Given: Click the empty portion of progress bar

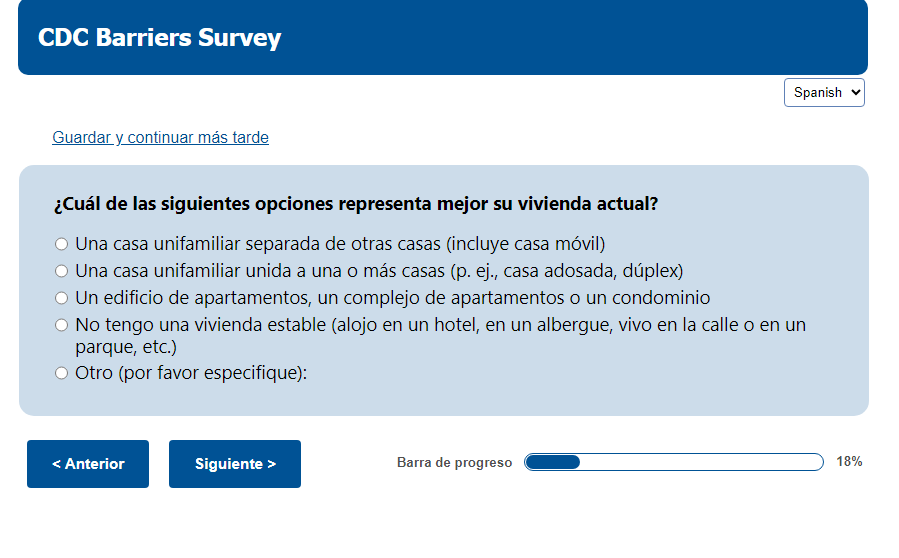Looking at the screenshot, I should [x=700, y=462].
